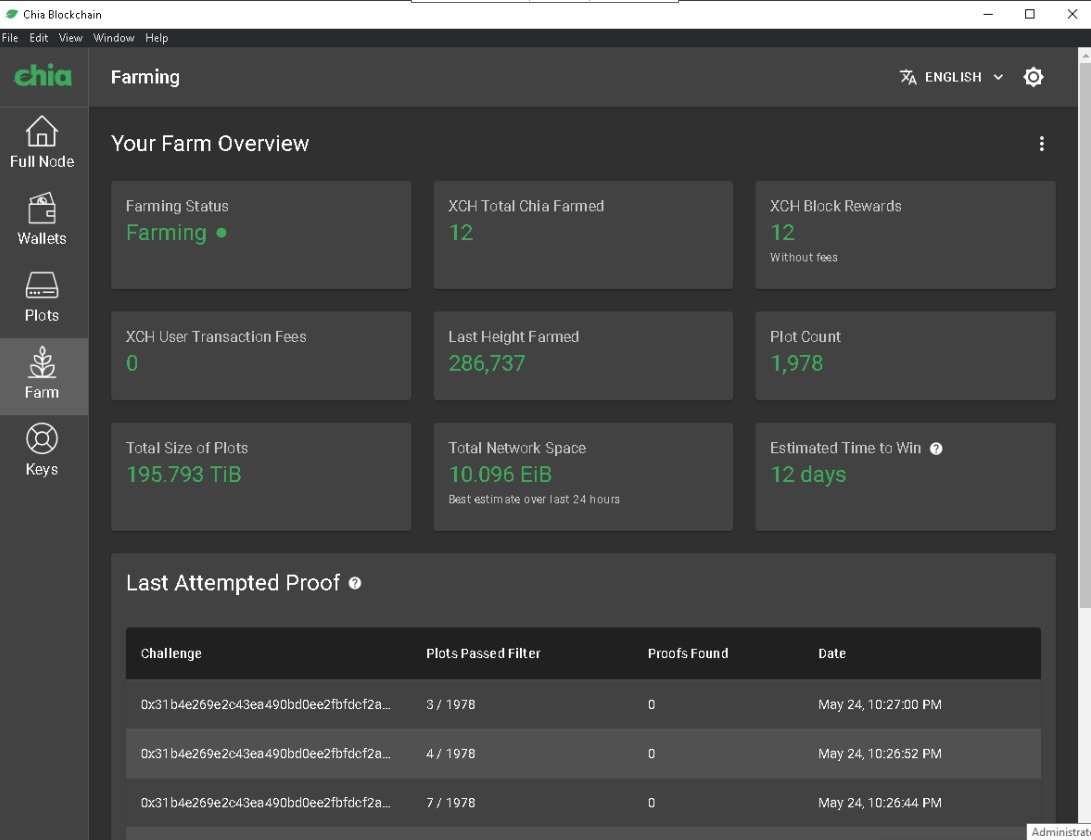
Task: Expand the ENGLISH language dropdown
Action: tap(951, 77)
